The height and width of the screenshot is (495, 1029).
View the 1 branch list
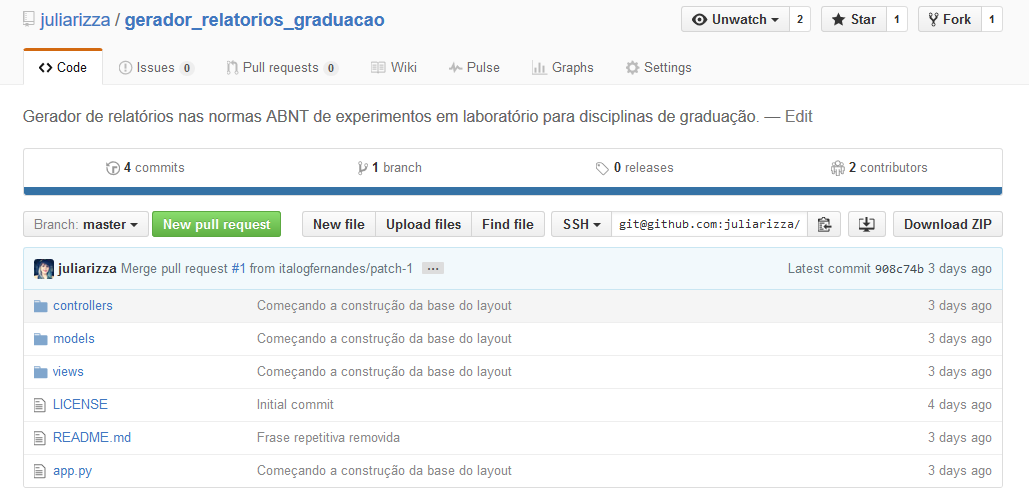390,168
